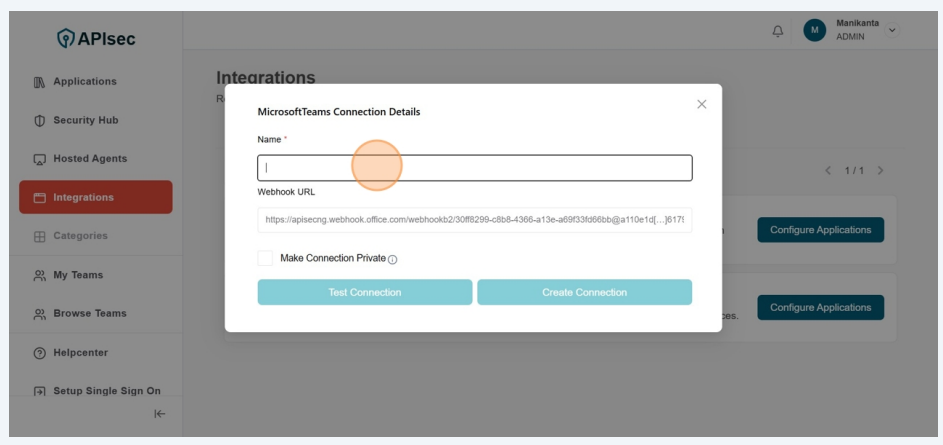Open the notifications bell

[x=778, y=30]
